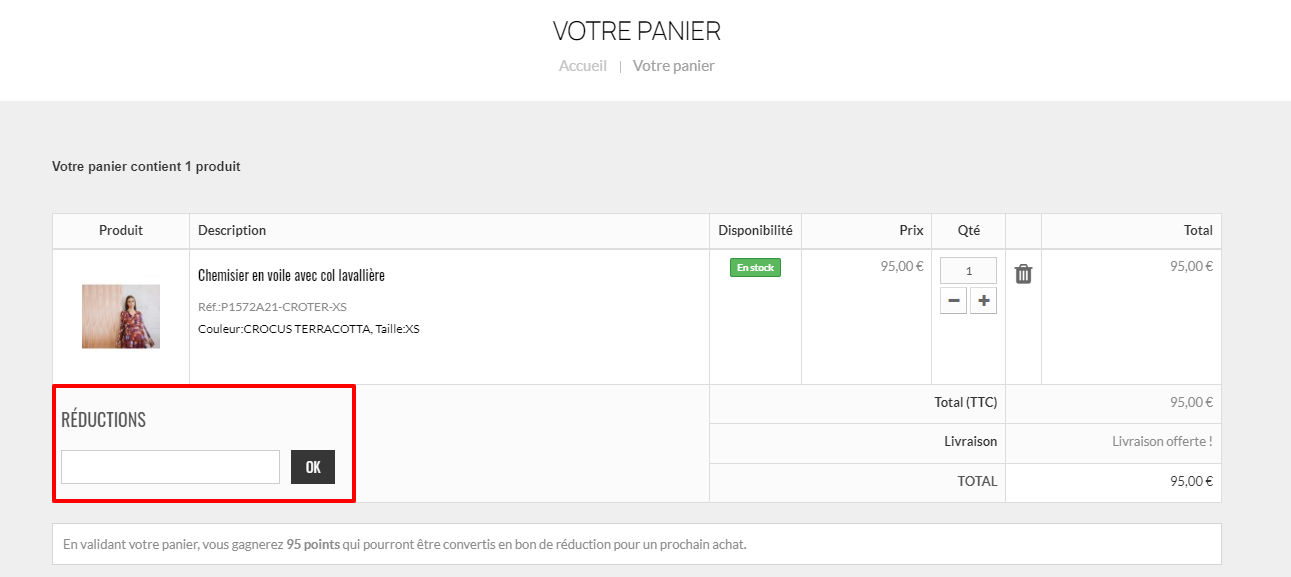
Task: Click the Disponibilité column header
Action: click(x=755, y=230)
